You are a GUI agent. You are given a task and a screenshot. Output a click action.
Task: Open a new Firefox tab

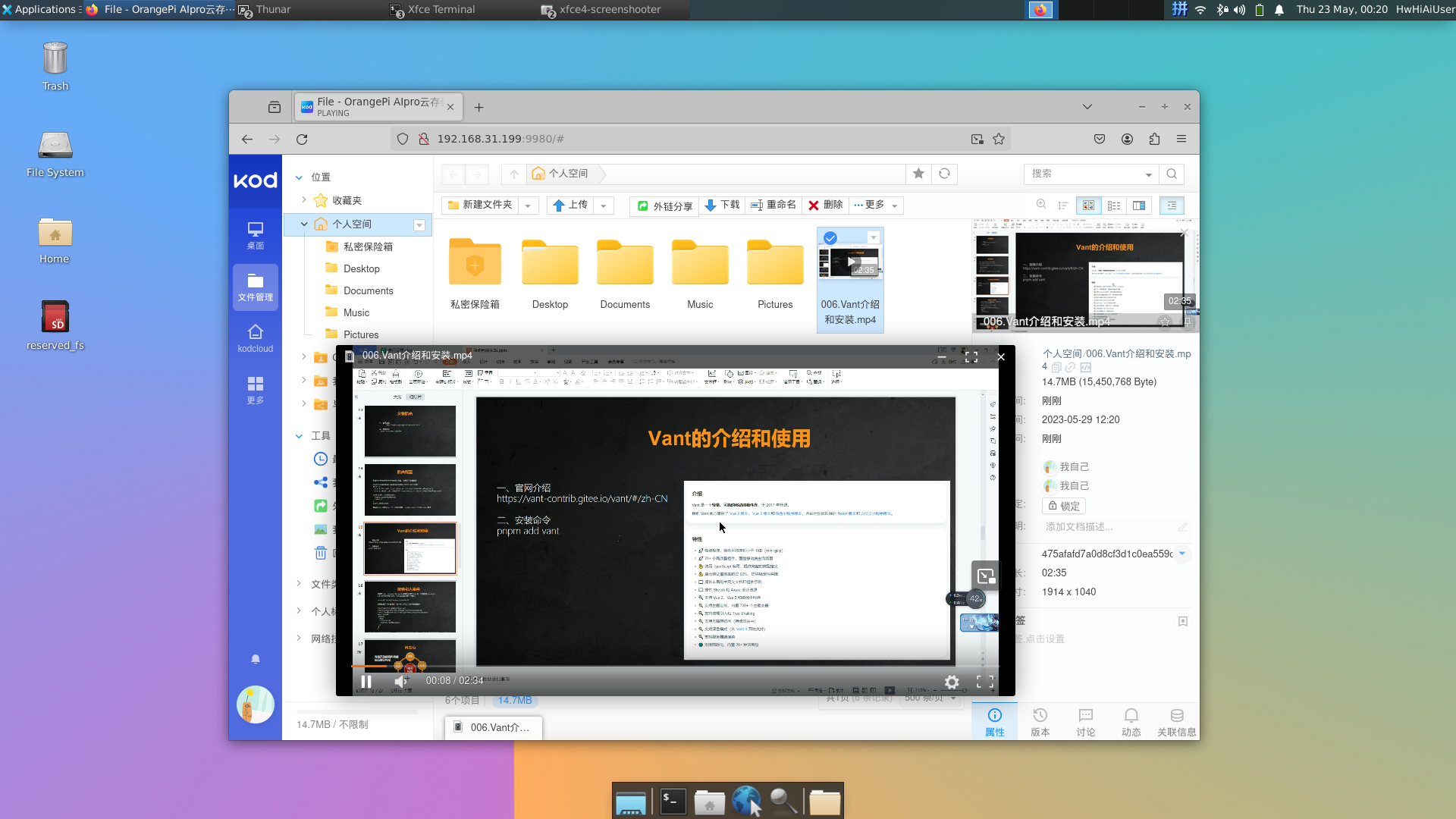[x=479, y=107]
